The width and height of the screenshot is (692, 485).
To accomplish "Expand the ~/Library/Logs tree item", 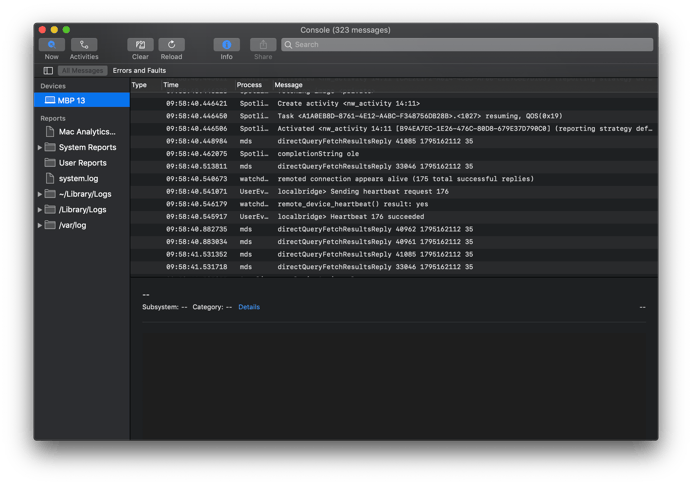I will pyautogui.click(x=40, y=194).
